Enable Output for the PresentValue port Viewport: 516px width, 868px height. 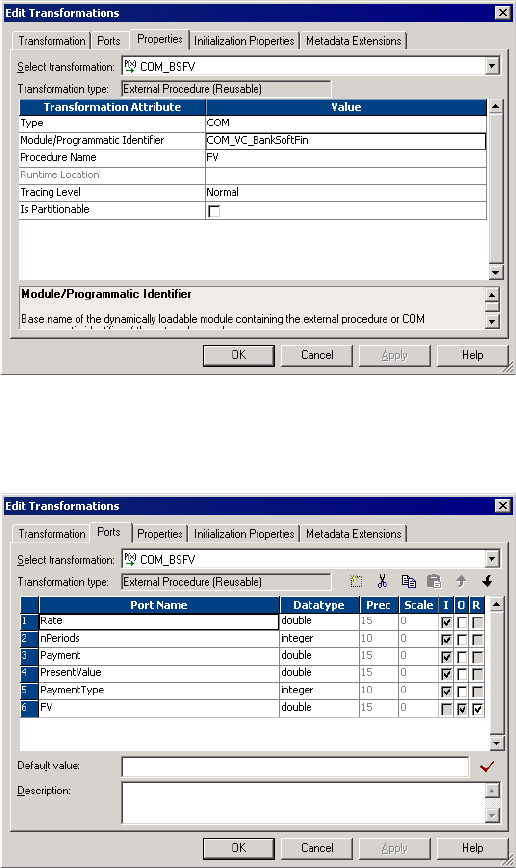click(x=462, y=674)
